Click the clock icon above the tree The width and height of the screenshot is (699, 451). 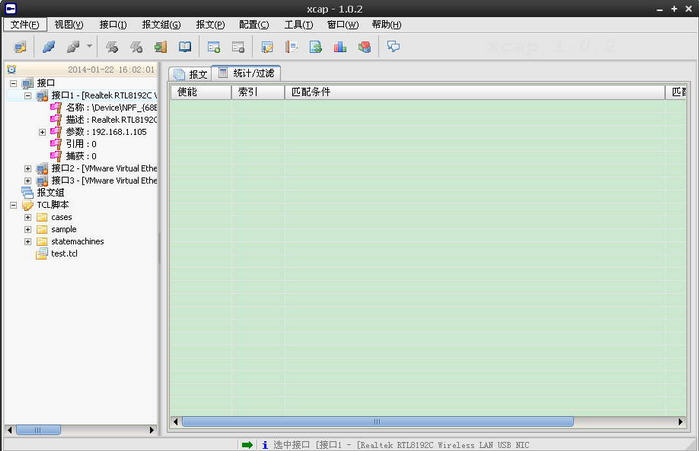pyautogui.click(x=11, y=70)
